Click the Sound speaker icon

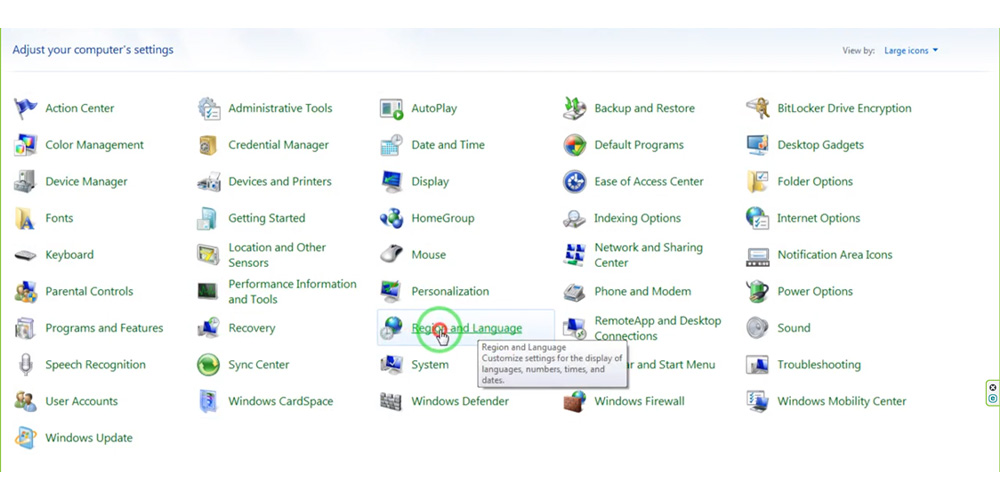tap(758, 328)
